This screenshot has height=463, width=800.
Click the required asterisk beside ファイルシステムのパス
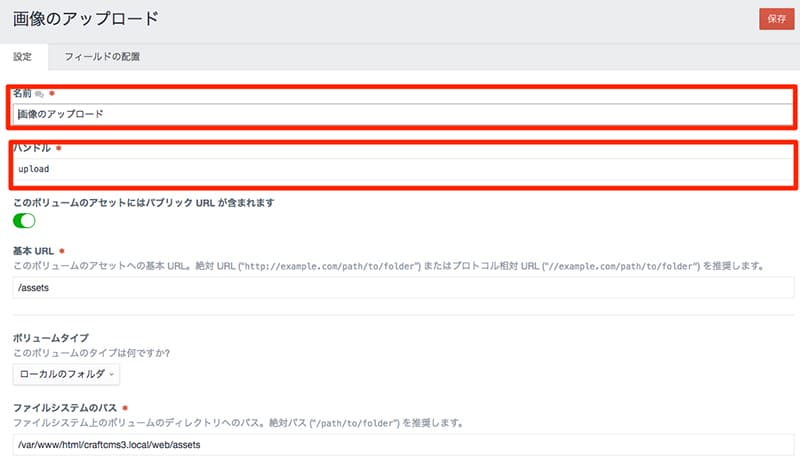pos(125,408)
